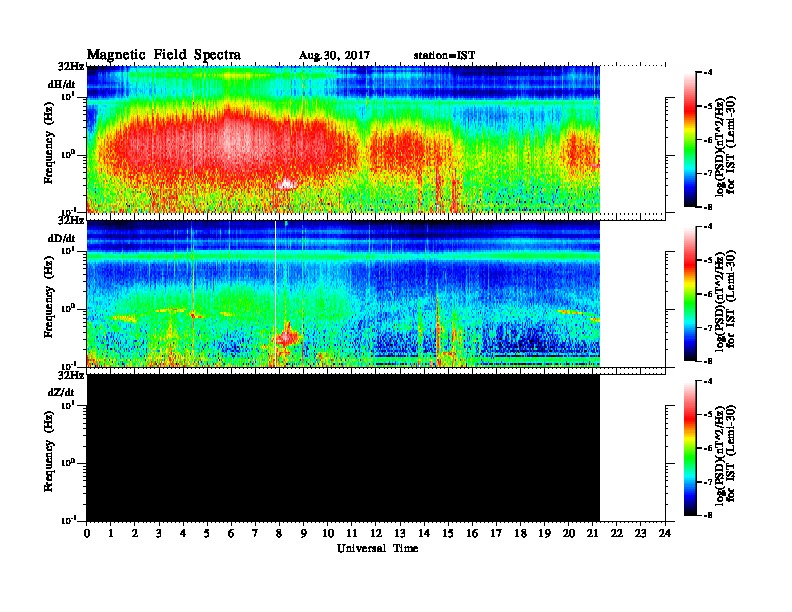Click the '-8' tick on dZ/dt color bar
This screenshot has width=792, height=612.
coord(707,515)
